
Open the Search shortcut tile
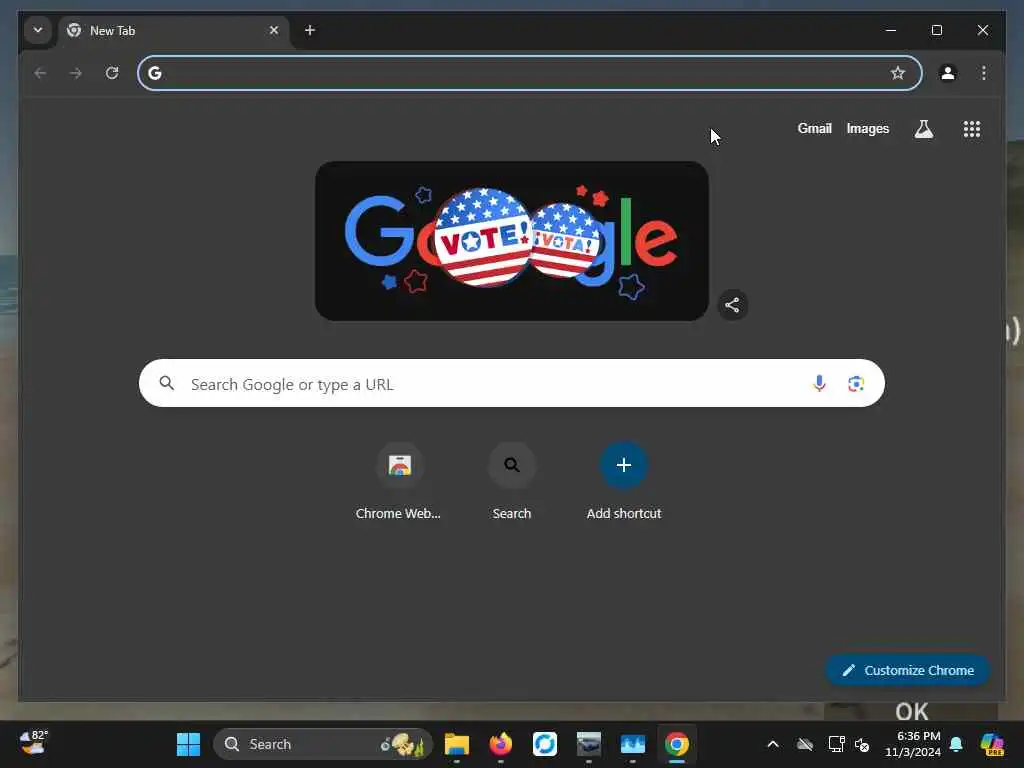click(511, 482)
